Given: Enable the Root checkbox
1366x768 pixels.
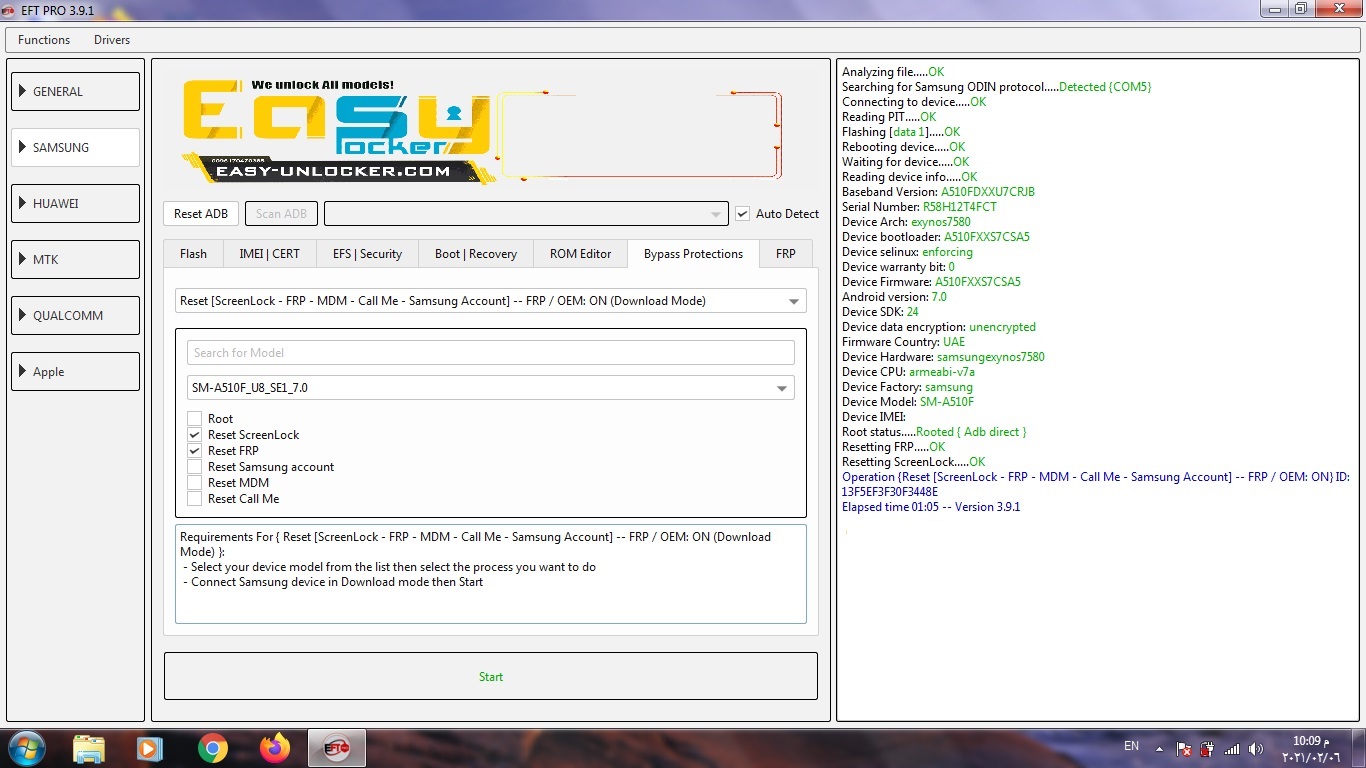Looking at the screenshot, I should (194, 419).
